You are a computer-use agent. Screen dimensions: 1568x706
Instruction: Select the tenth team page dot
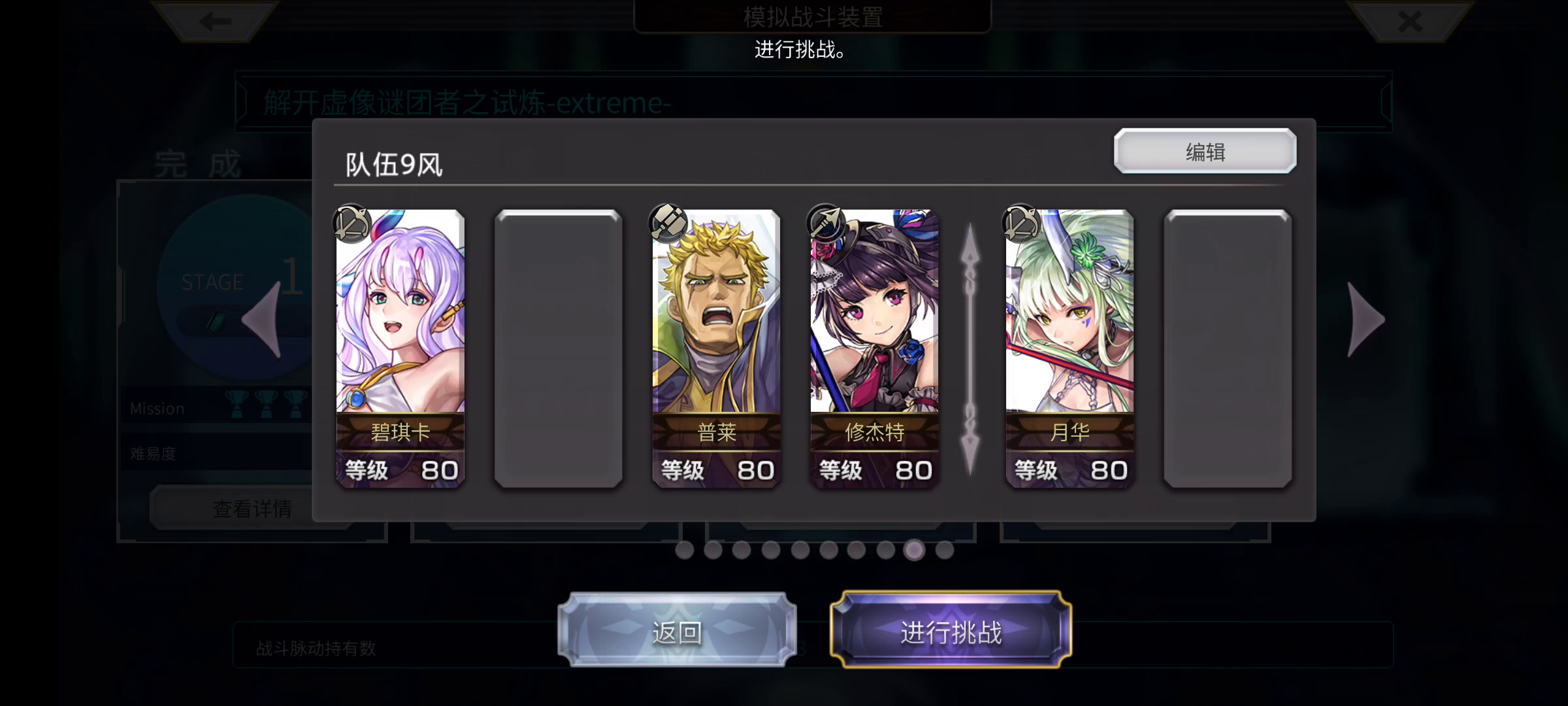(944, 550)
